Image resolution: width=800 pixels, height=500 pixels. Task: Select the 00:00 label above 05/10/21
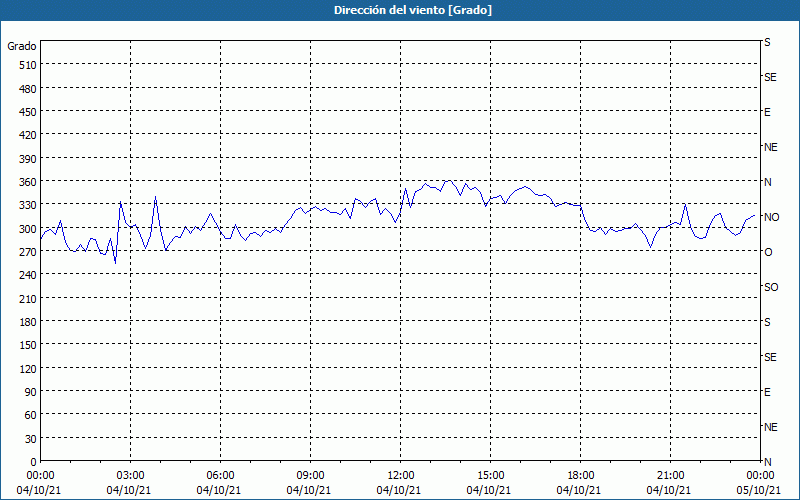click(x=760, y=476)
